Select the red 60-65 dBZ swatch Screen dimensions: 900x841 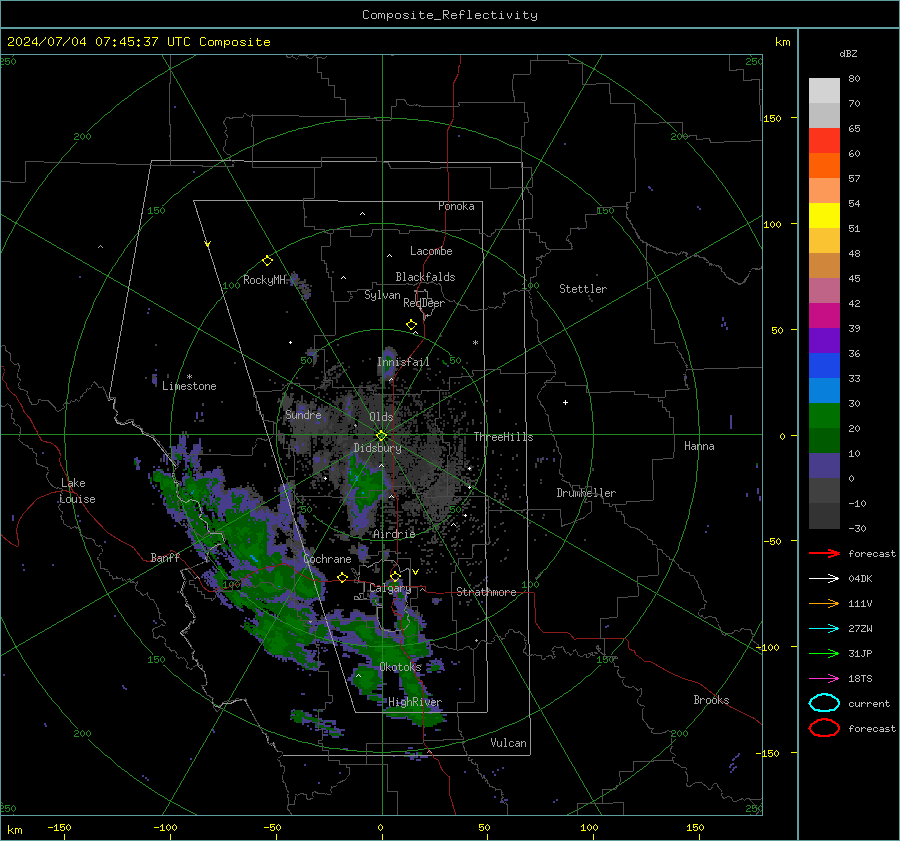coord(824,141)
